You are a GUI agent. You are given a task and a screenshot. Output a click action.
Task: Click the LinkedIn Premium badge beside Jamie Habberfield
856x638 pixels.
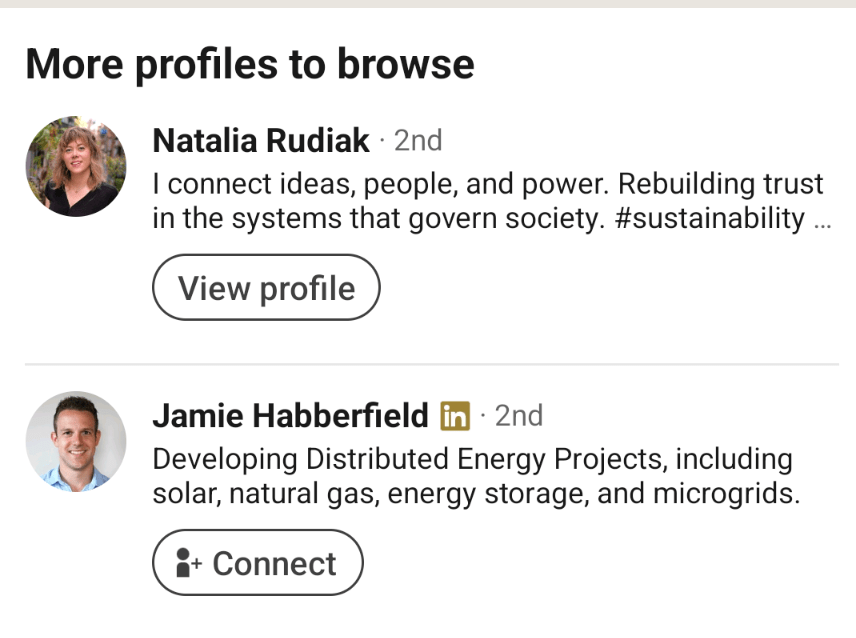tap(455, 415)
